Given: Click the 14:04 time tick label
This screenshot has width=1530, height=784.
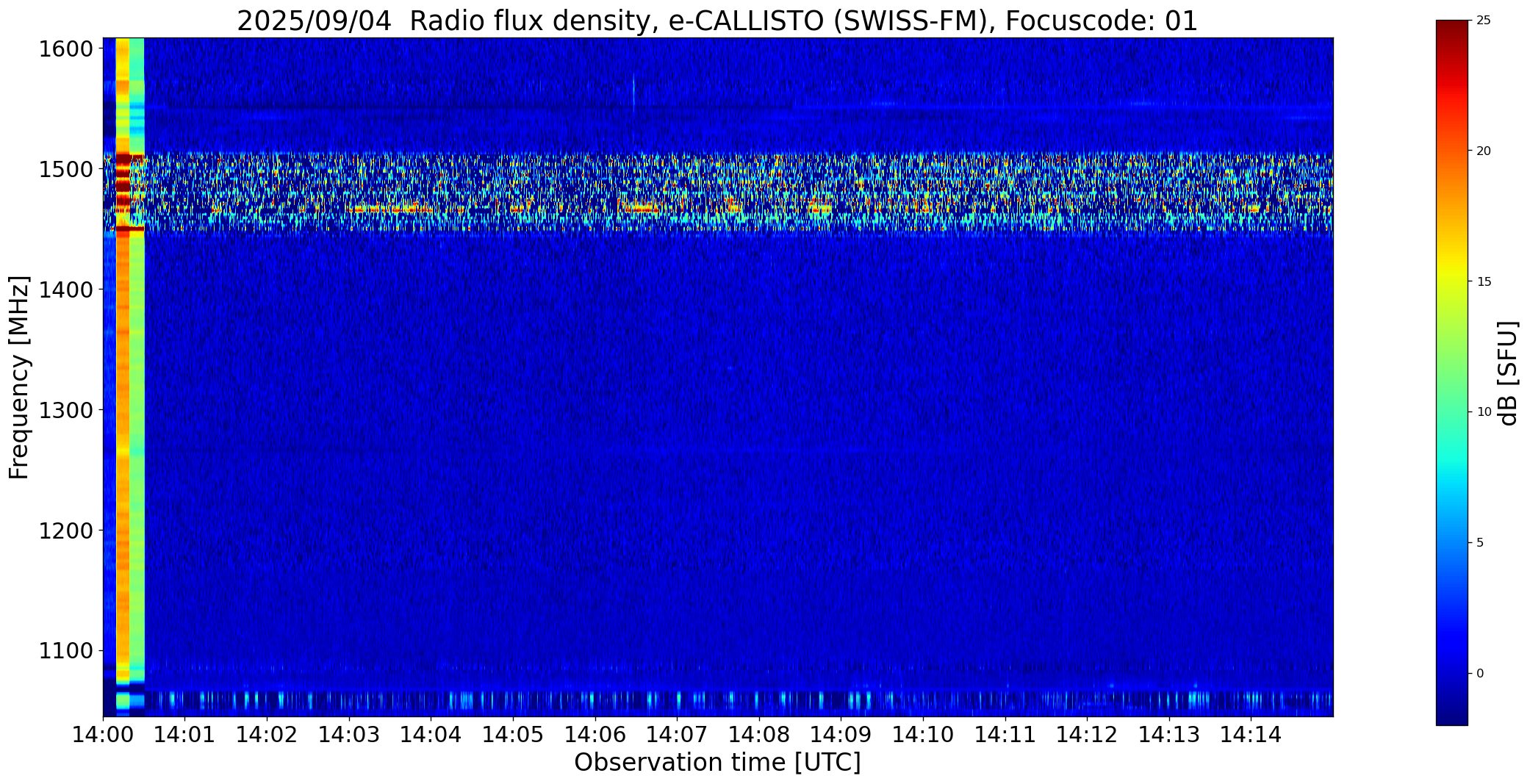Looking at the screenshot, I should coord(431,734).
